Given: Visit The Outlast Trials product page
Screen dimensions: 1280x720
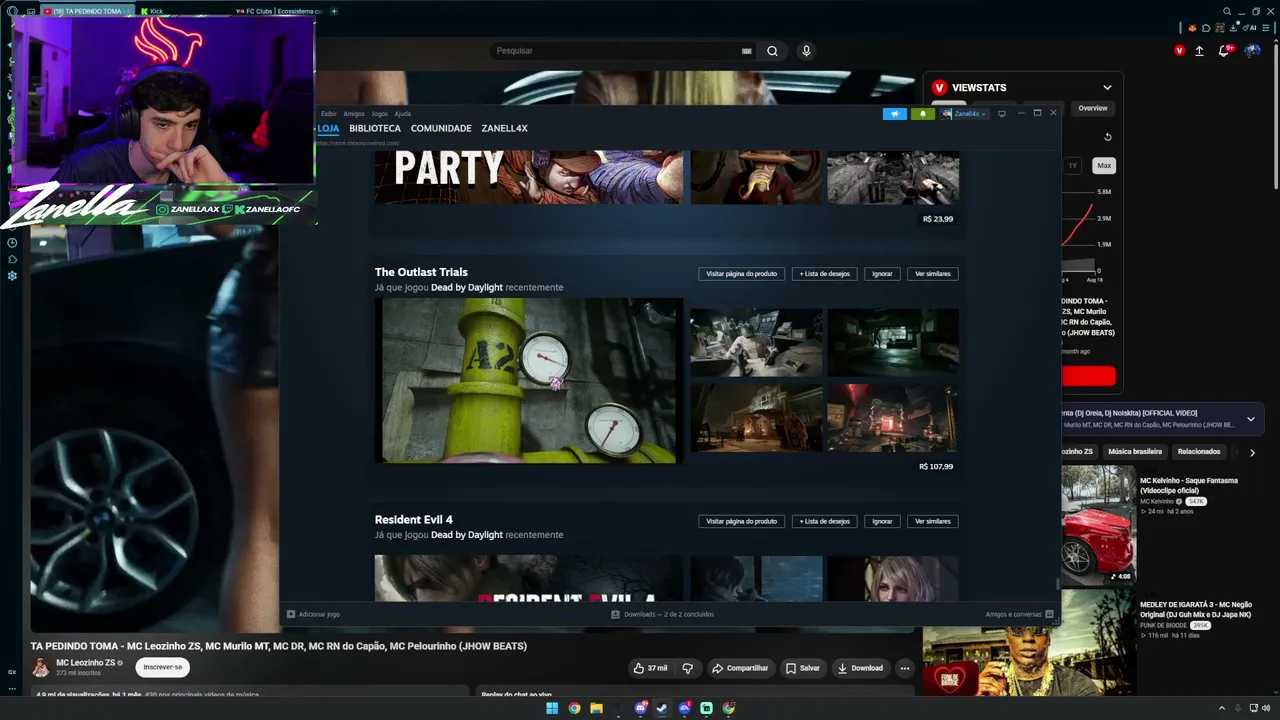Looking at the screenshot, I should (x=741, y=273).
